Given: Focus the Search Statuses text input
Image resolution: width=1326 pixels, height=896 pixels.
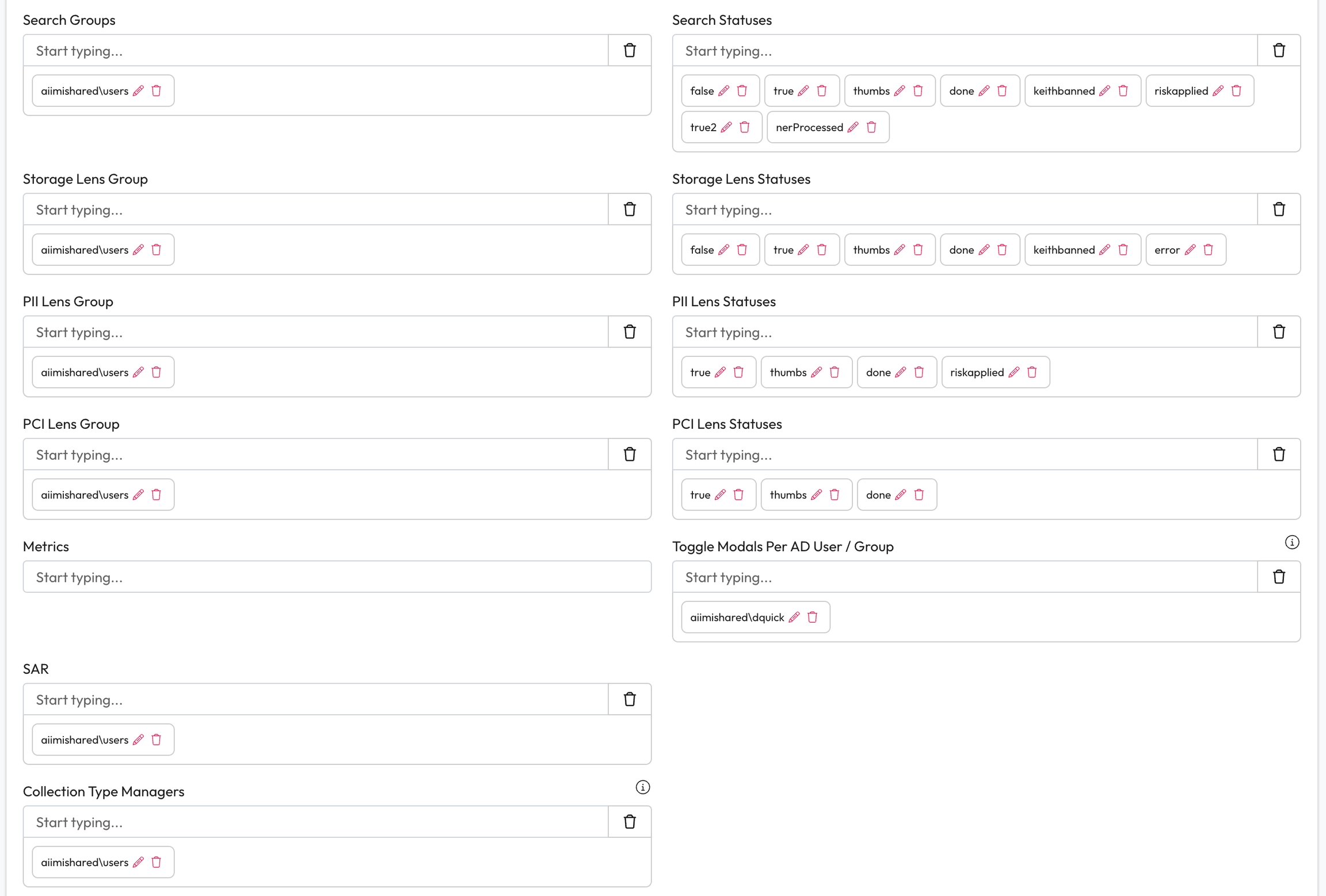Looking at the screenshot, I should 965,51.
